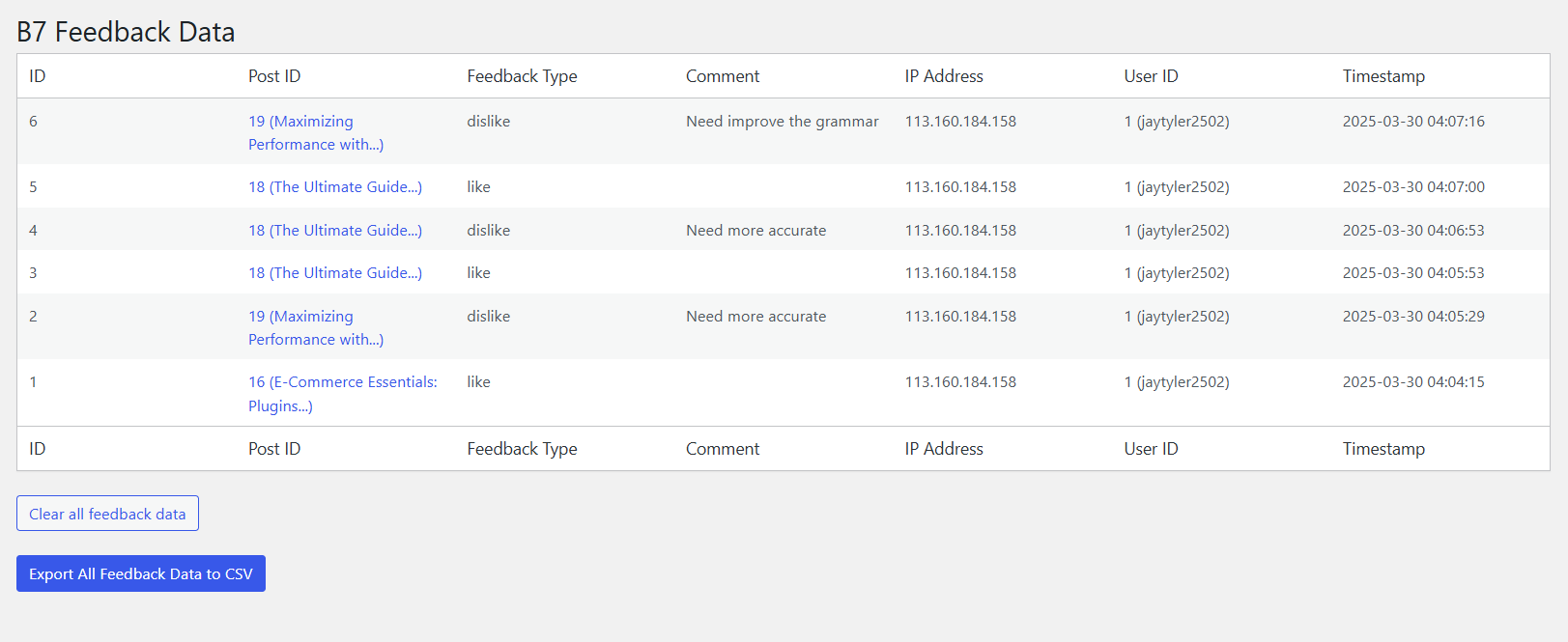1568x642 pixels.
Task: Select ID cell '1'
Action: (34, 381)
